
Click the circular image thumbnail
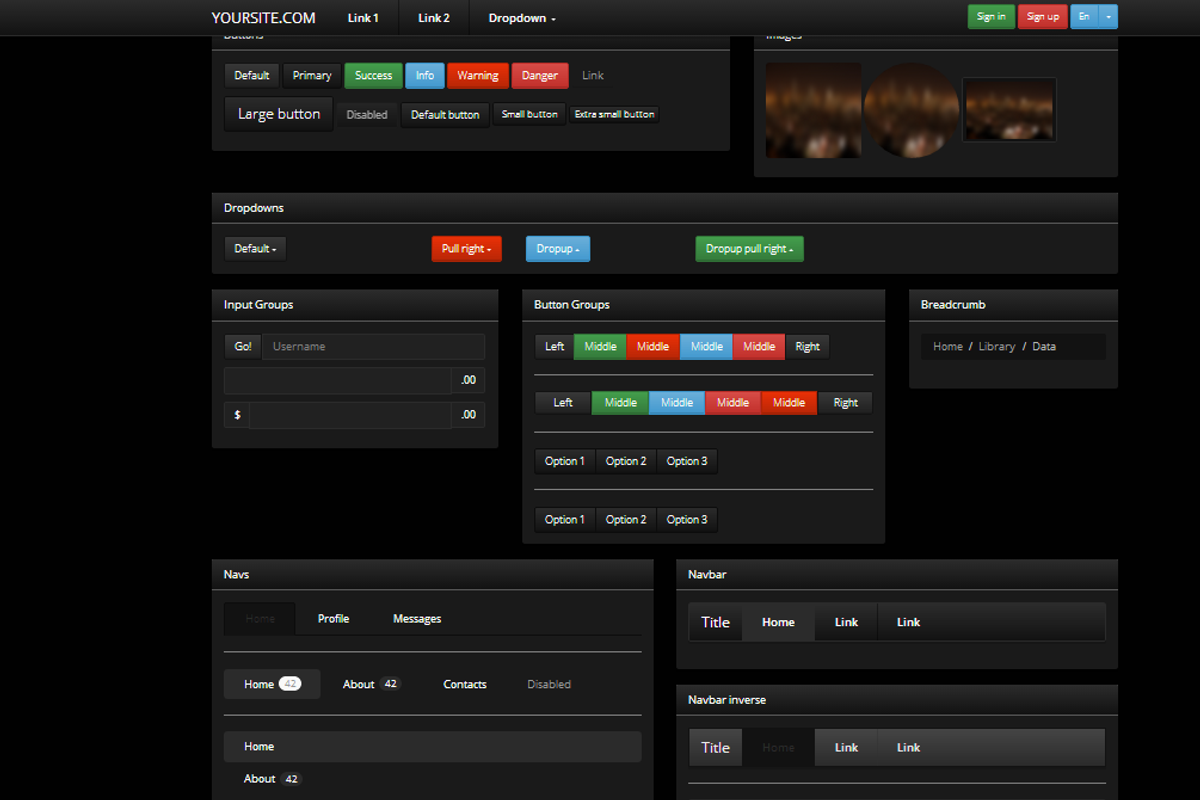(x=911, y=110)
